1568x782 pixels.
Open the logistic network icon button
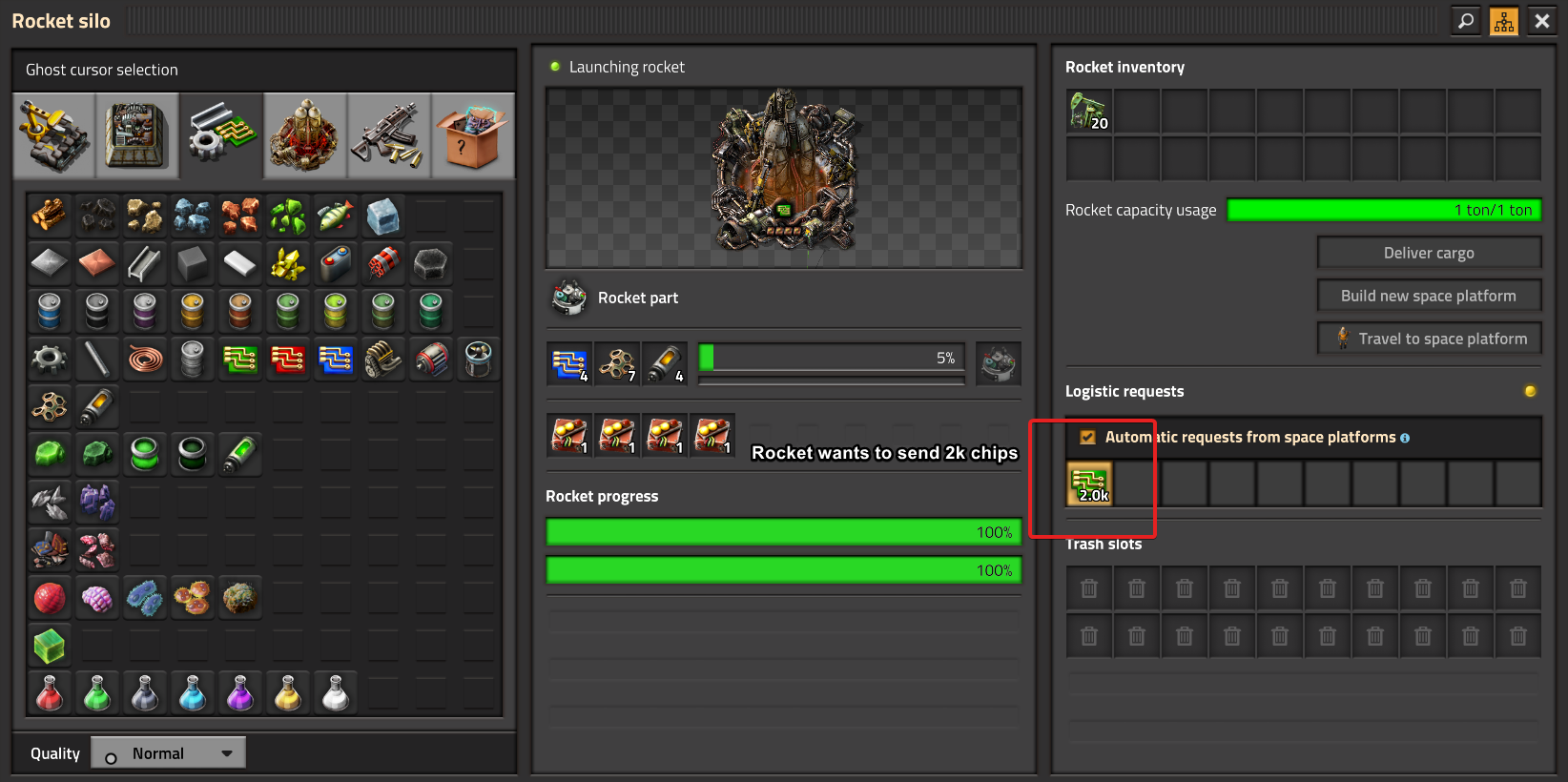point(1504,21)
